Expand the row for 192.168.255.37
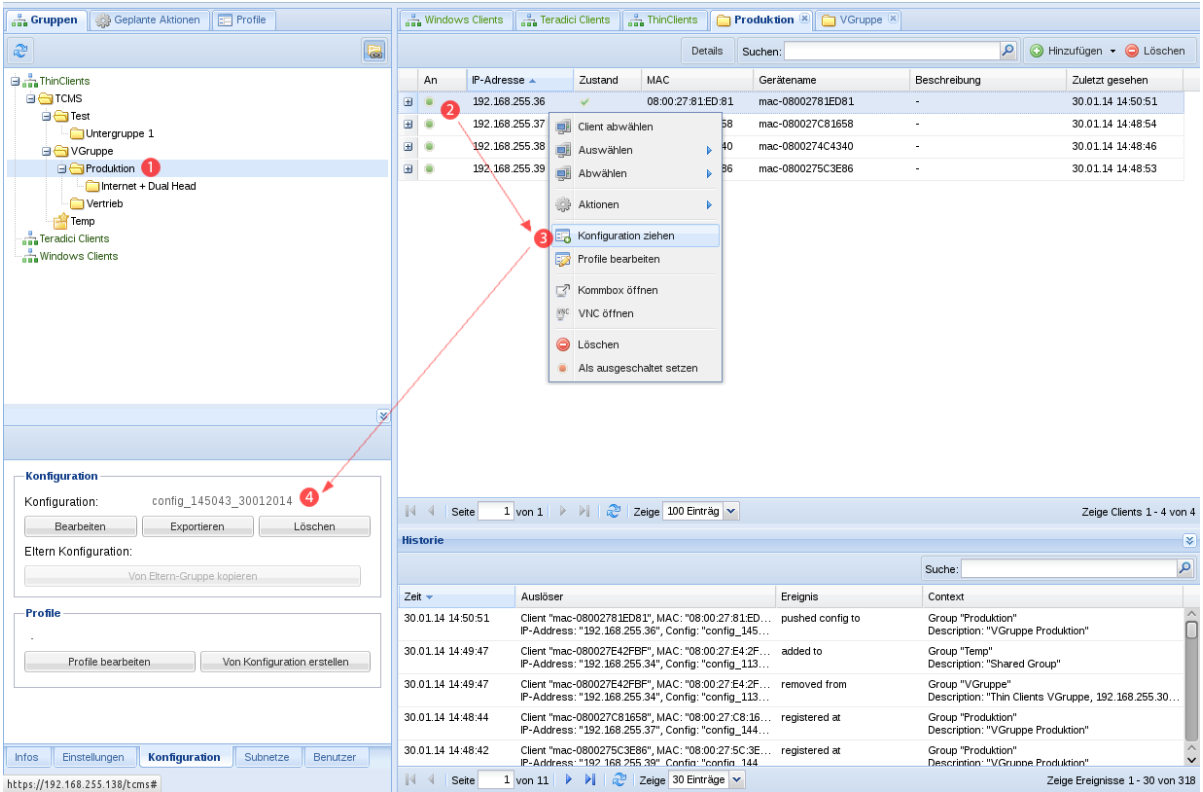The height and width of the screenshot is (792, 1203). click(x=408, y=124)
